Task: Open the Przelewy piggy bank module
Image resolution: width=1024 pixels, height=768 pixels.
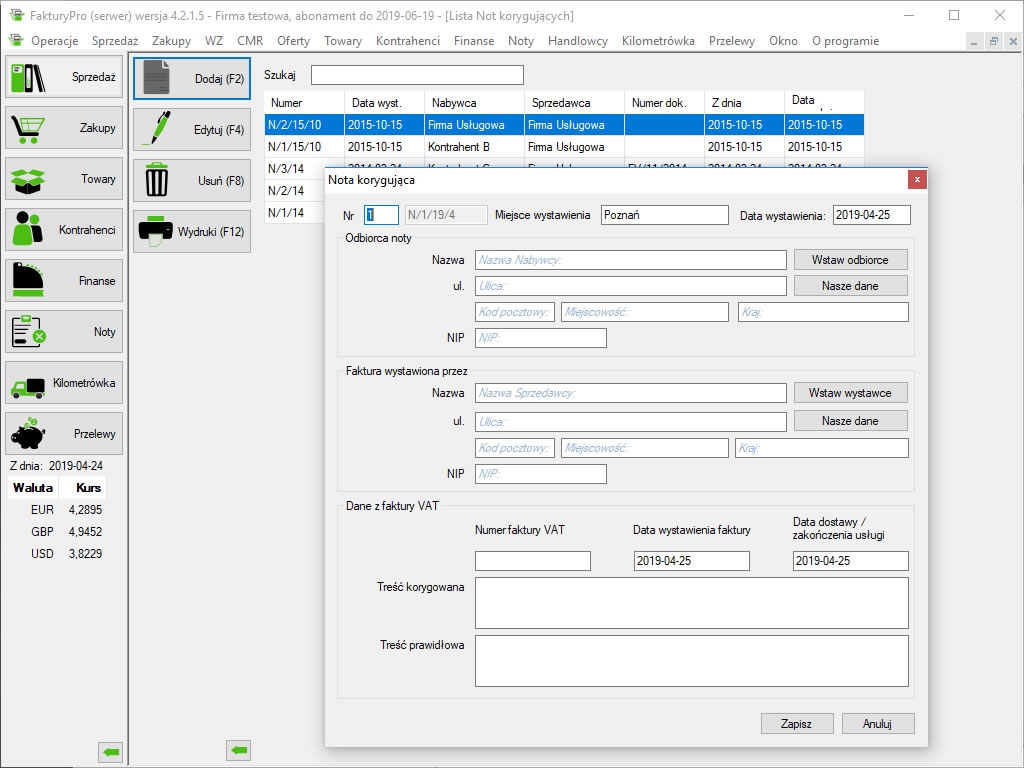Action: click(64, 434)
